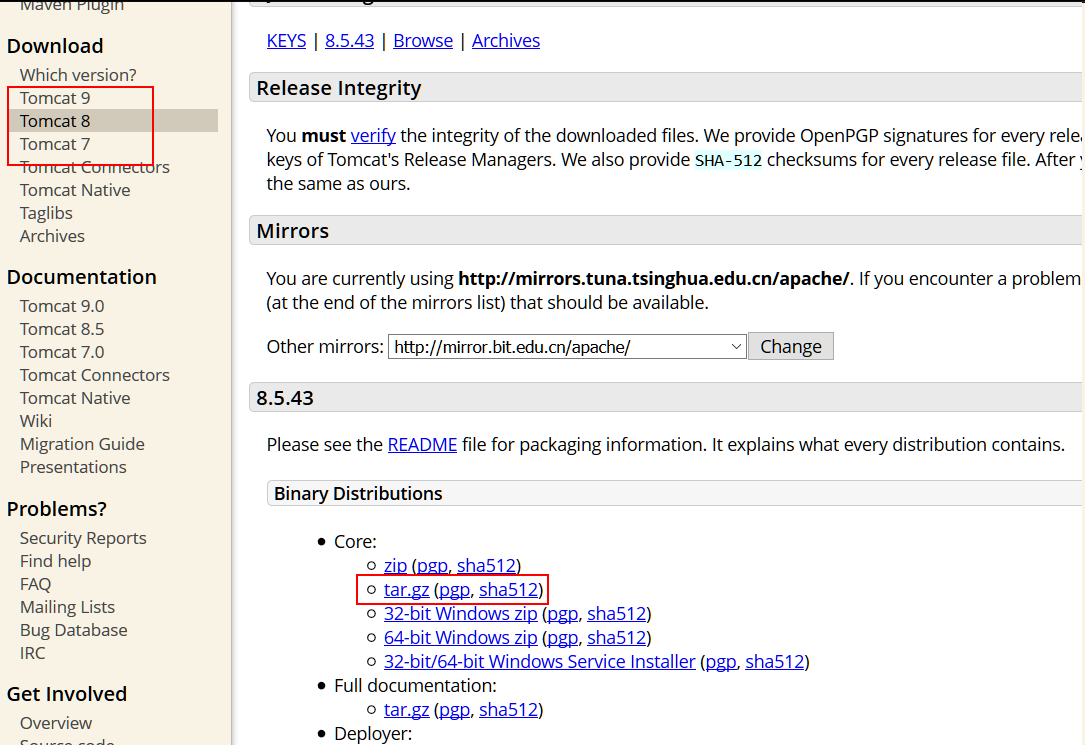Image resolution: width=1085 pixels, height=745 pixels.
Task: Click the Download sidebar heading
Action: pos(55,46)
